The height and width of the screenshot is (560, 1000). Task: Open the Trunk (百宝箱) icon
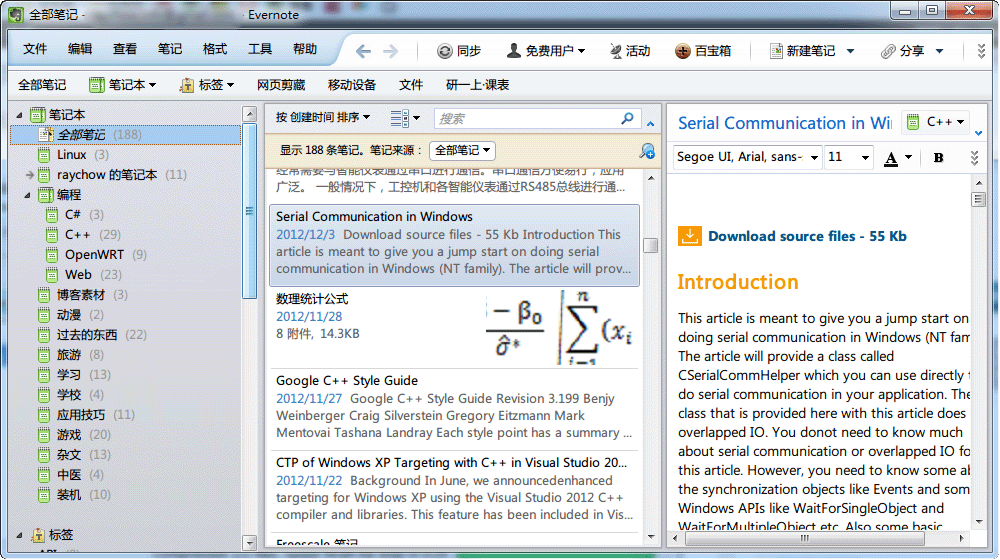[683, 51]
